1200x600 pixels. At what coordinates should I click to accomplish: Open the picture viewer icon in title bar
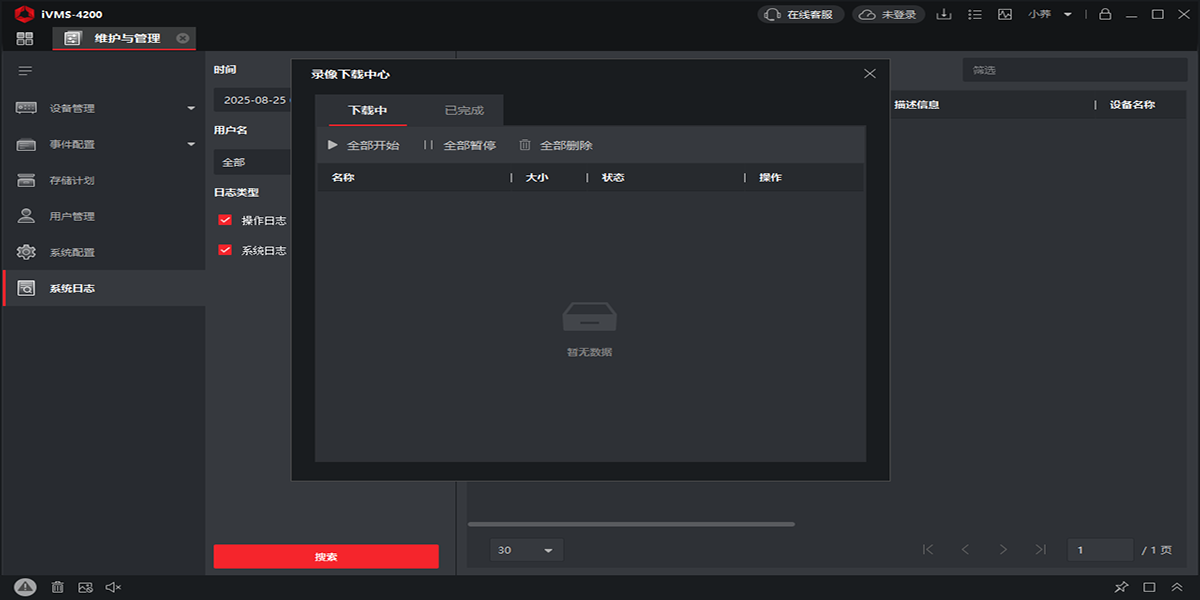(1005, 15)
